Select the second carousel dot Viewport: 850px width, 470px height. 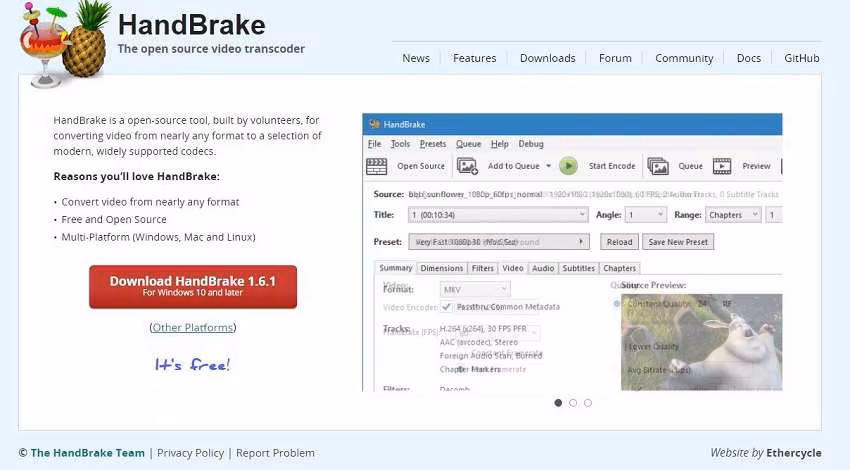(x=573, y=403)
